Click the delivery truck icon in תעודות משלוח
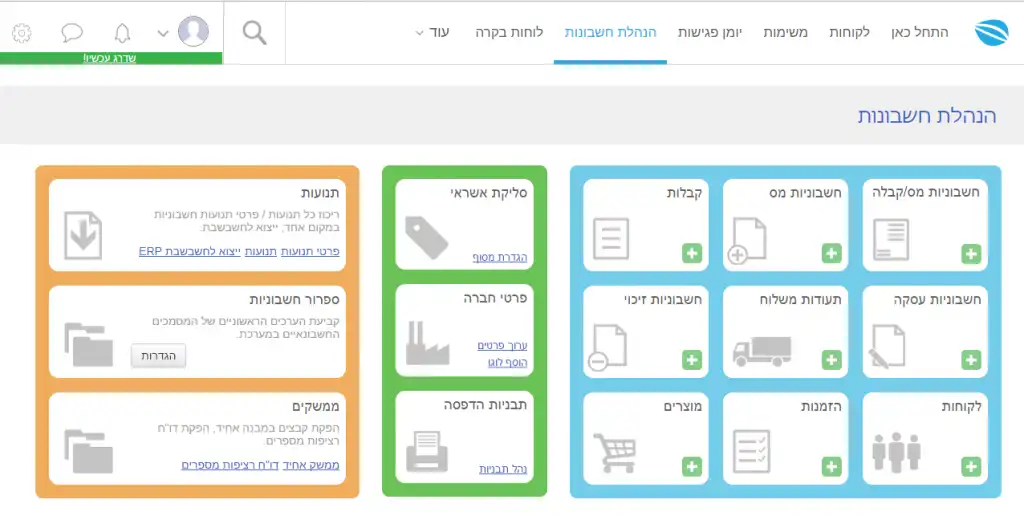The width and height of the screenshot is (1024, 516). click(761, 350)
